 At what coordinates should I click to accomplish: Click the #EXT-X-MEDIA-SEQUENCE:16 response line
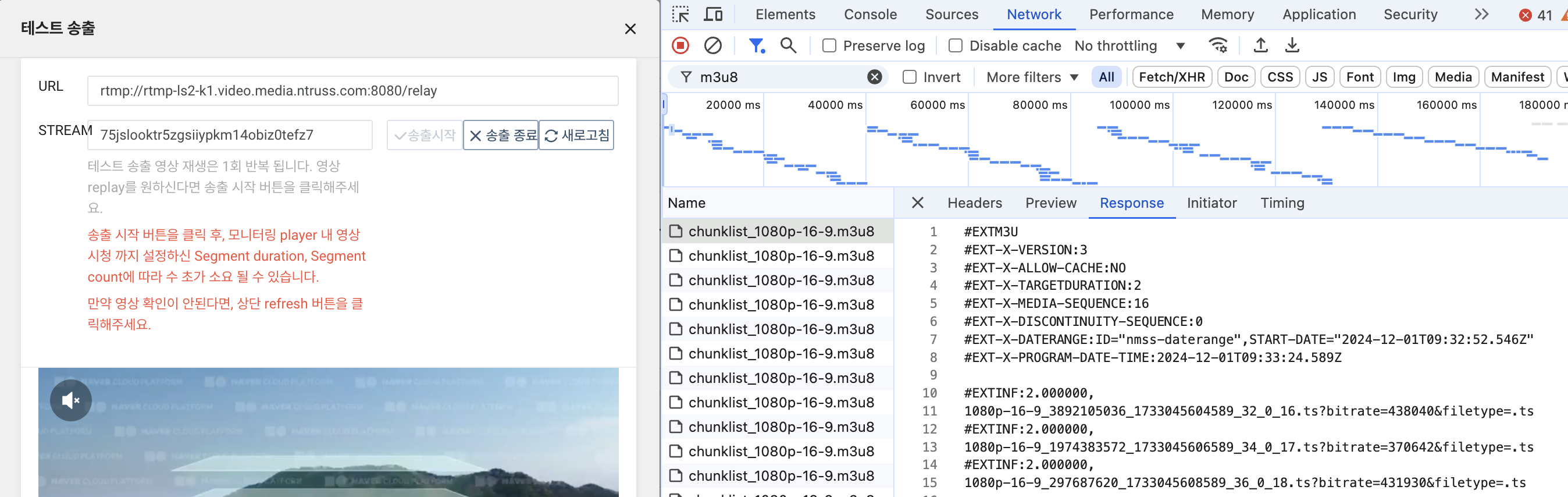click(1056, 303)
